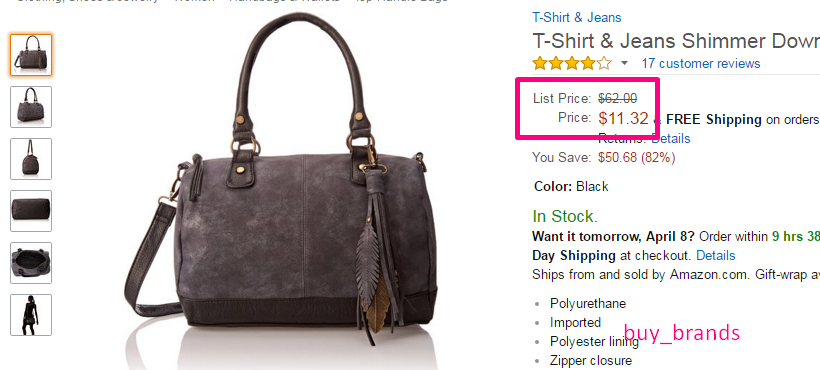Select the bottom-view bag thumbnail

point(31,211)
